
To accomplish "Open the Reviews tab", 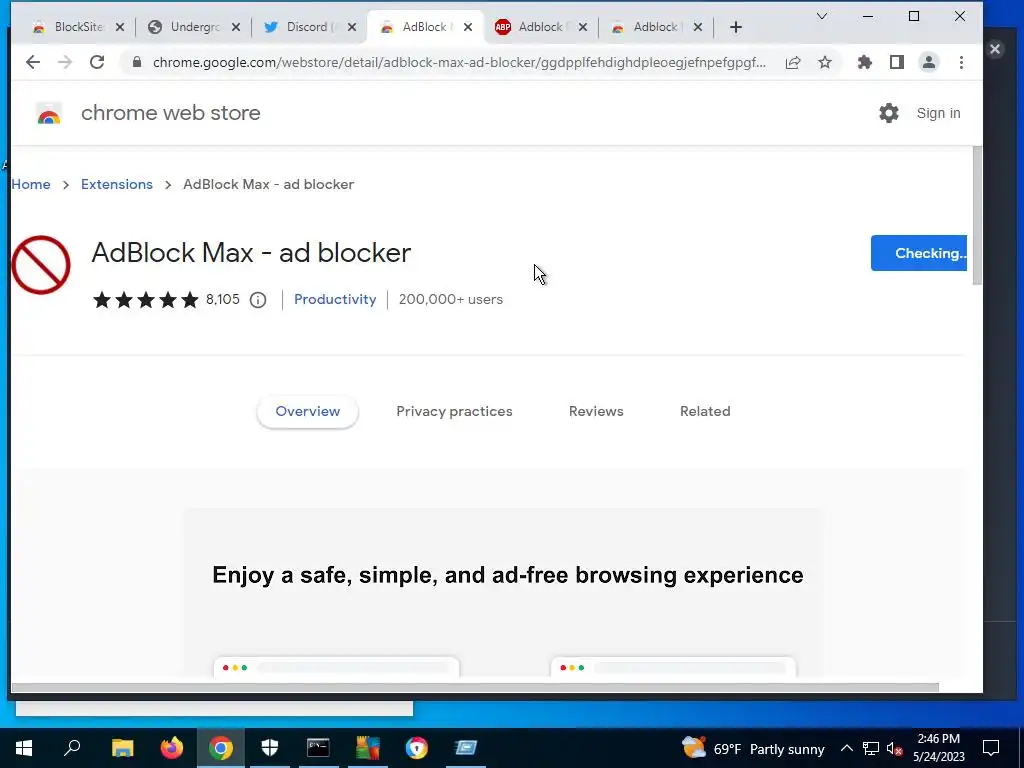I will click(x=596, y=411).
